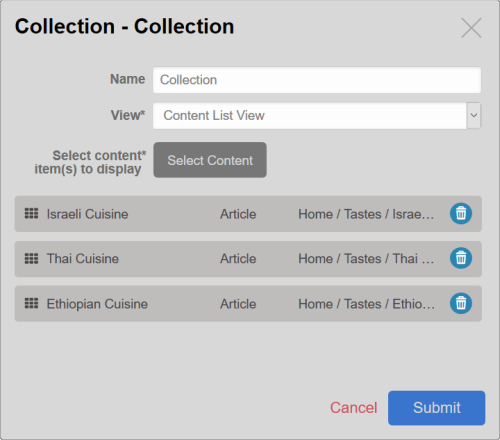
Task: Click the Content List View combo box
Action: tap(317, 115)
